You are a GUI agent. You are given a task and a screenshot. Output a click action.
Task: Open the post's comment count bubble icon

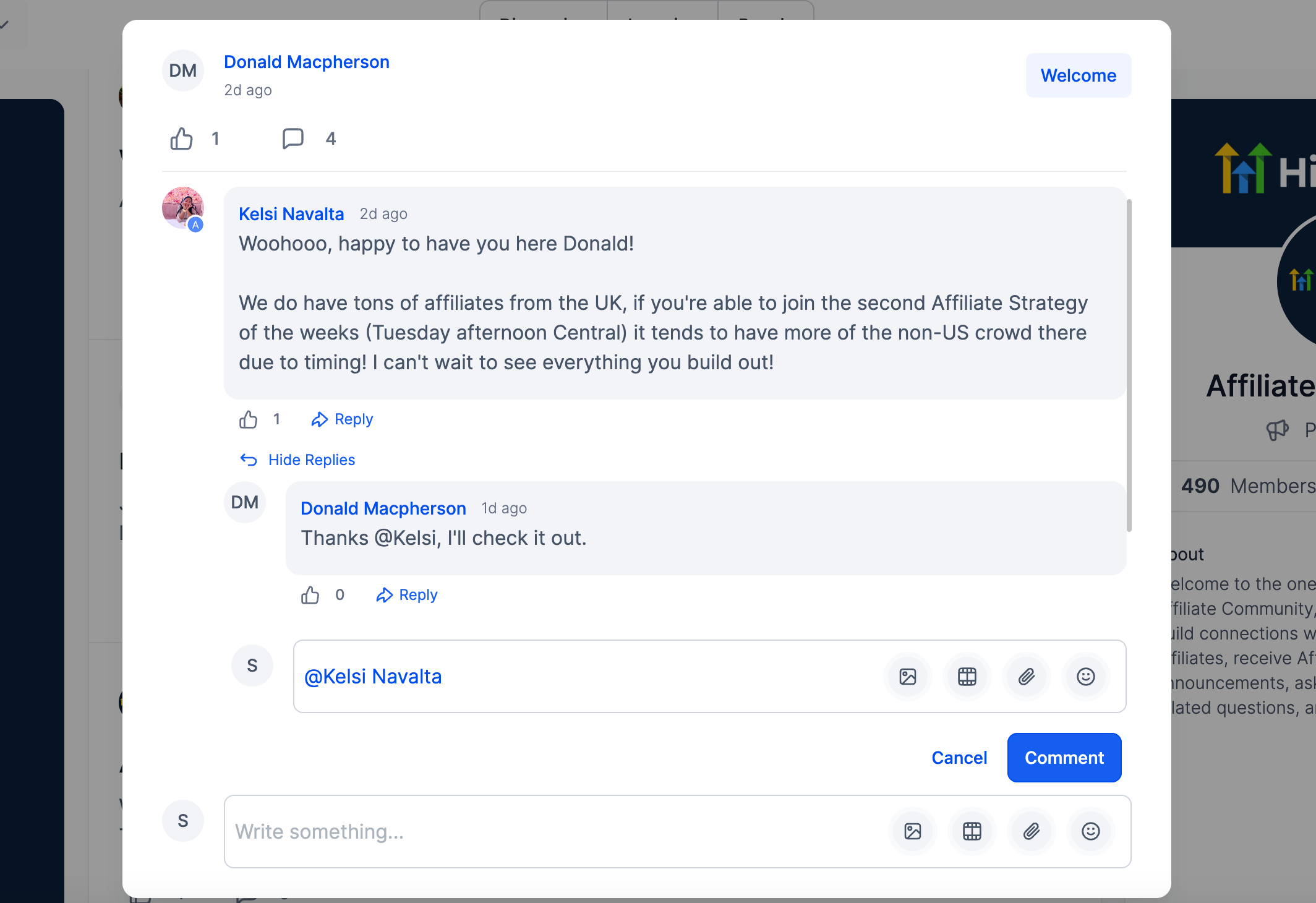pos(293,139)
